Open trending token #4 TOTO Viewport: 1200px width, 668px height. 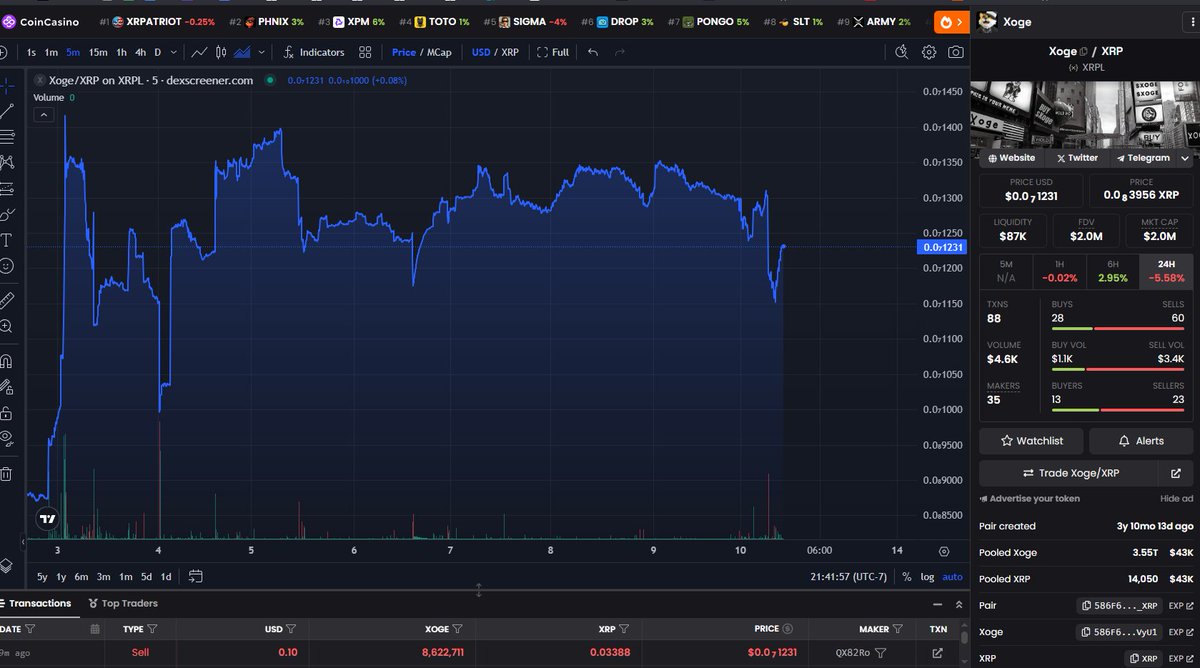[434, 21]
